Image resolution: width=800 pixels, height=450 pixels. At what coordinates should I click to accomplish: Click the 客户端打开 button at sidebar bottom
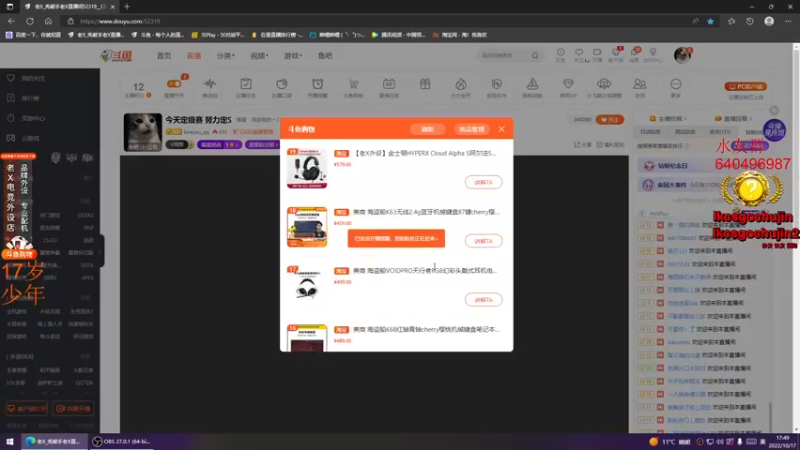pyautogui.click(x=27, y=409)
